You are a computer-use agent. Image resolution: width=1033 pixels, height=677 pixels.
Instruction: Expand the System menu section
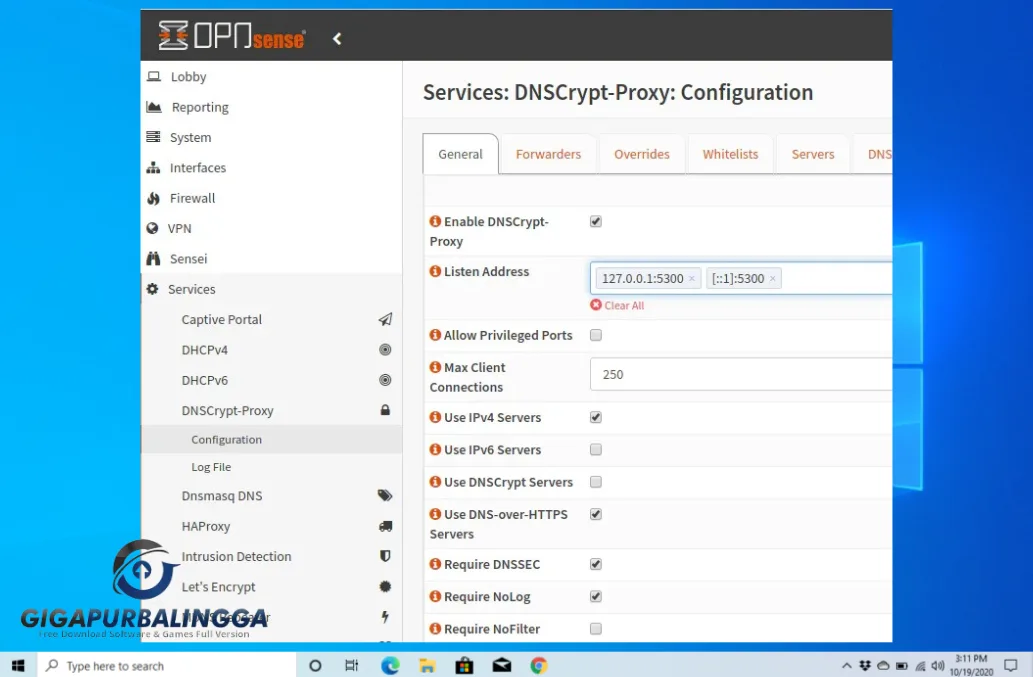(x=271, y=137)
